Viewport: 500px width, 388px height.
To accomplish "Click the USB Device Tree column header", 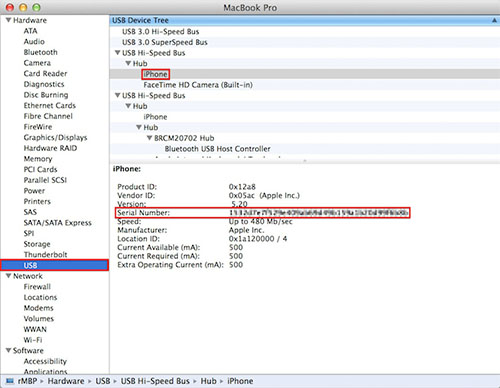I will [305, 20].
